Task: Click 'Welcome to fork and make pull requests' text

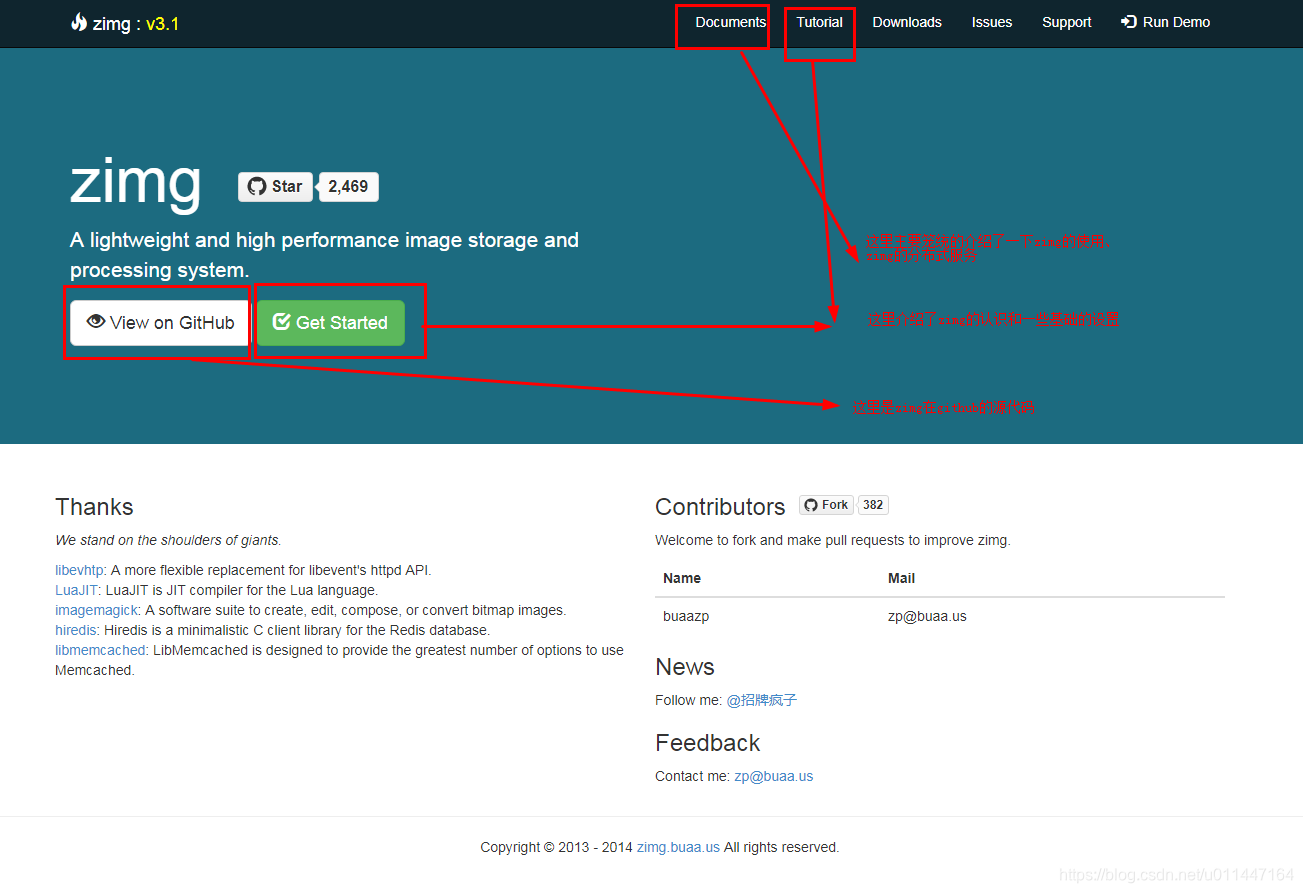Action: point(833,540)
